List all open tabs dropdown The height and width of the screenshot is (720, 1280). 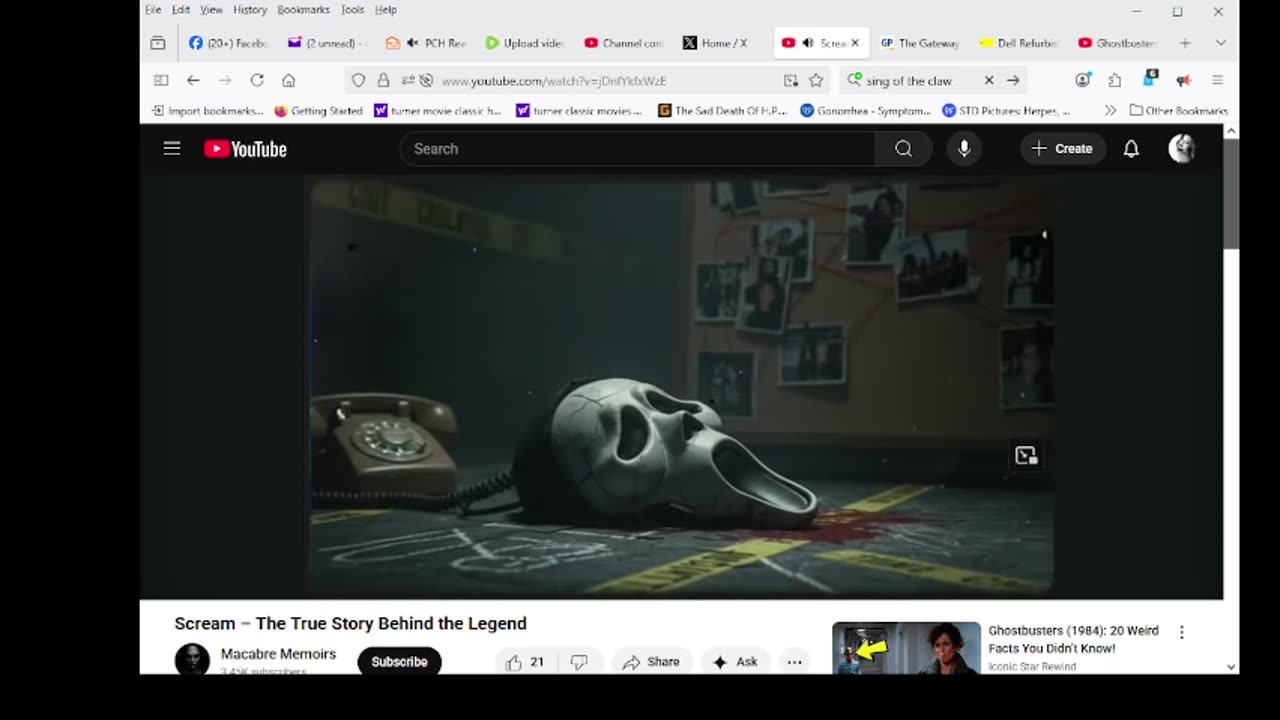coord(1220,43)
